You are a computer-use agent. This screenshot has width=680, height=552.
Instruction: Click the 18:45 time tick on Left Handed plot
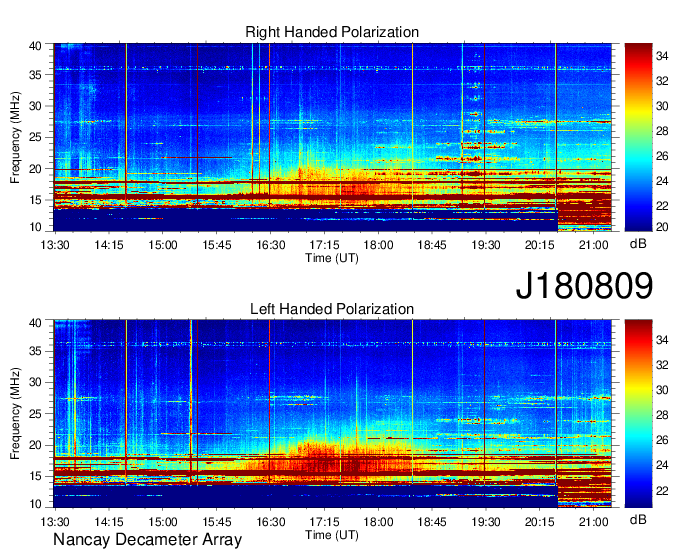tap(432, 522)
